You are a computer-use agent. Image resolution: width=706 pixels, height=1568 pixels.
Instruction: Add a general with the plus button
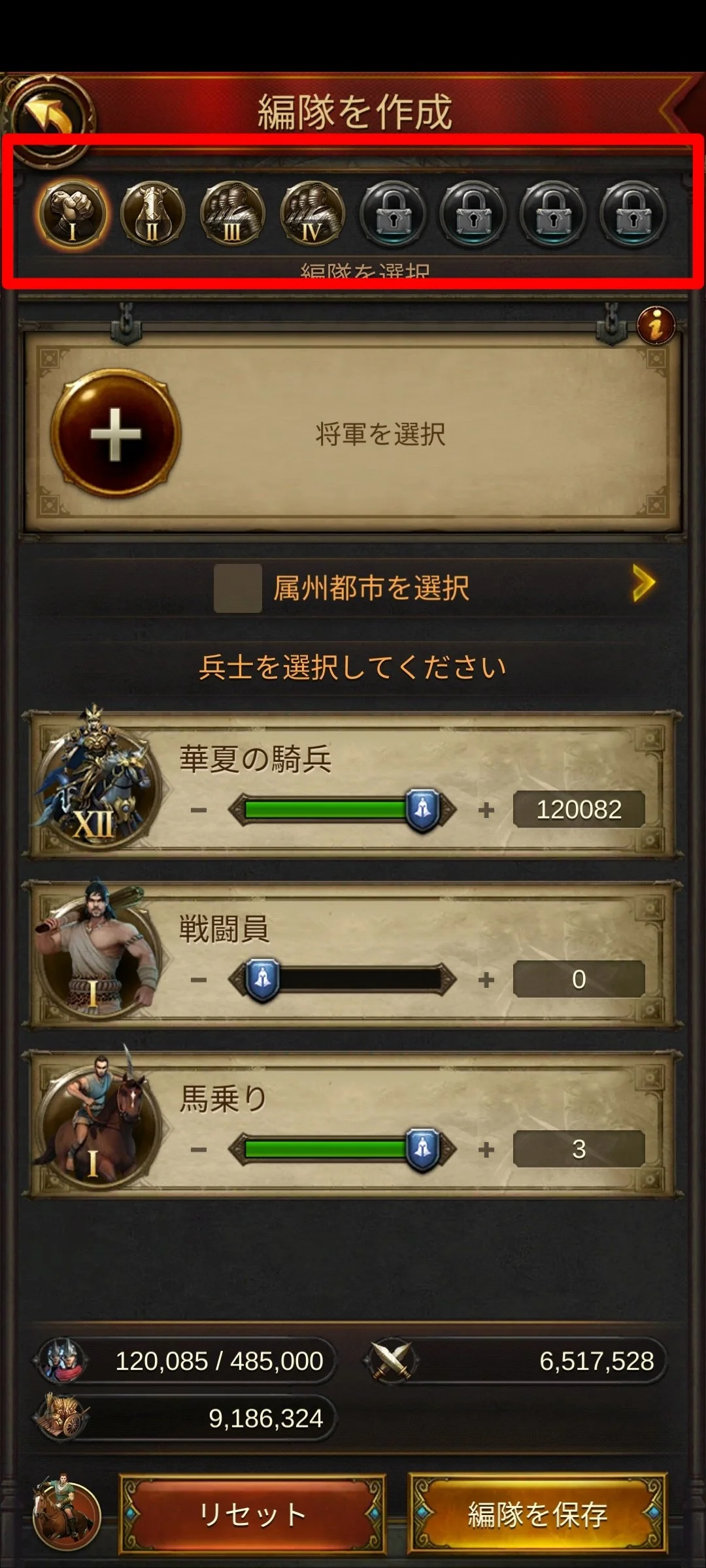tap(116, 434)
